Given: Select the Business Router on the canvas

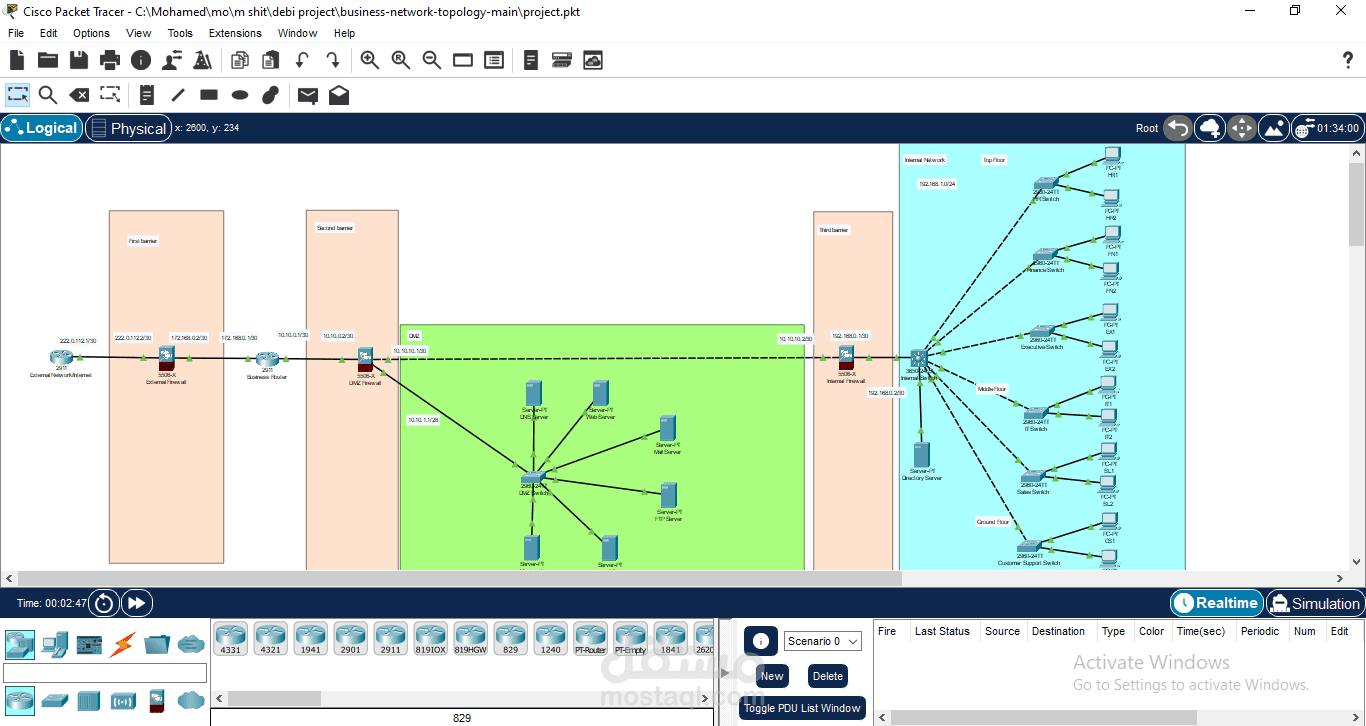Looking at the screenshot, I should (266, 359).
